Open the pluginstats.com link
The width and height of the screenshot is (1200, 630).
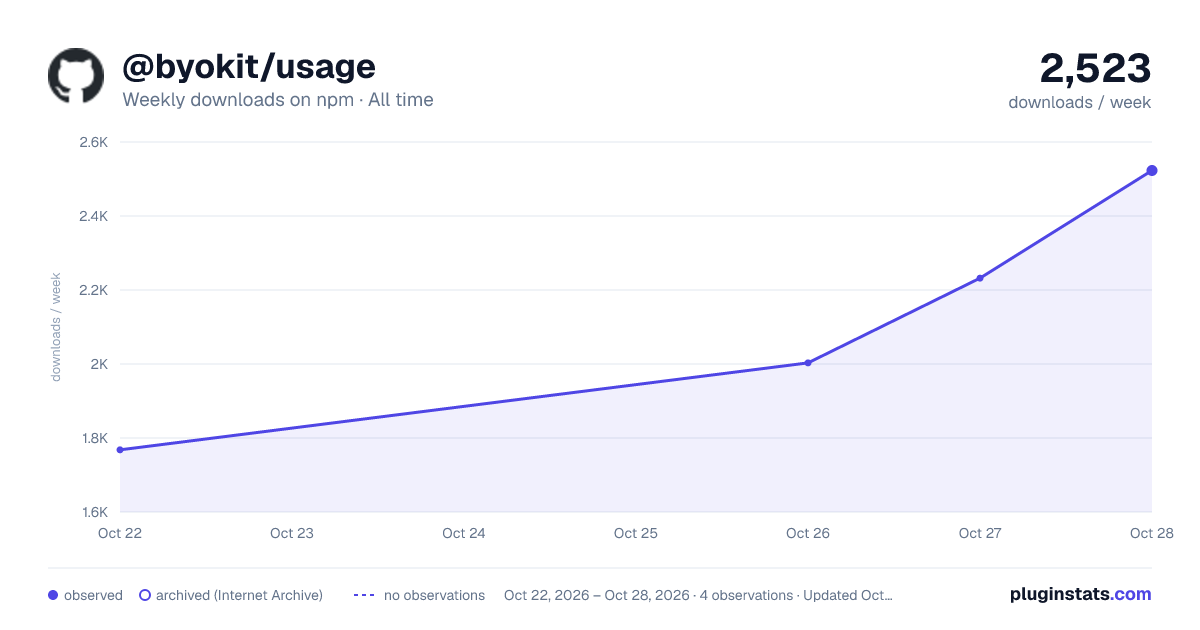click(x=1081, y=594)
